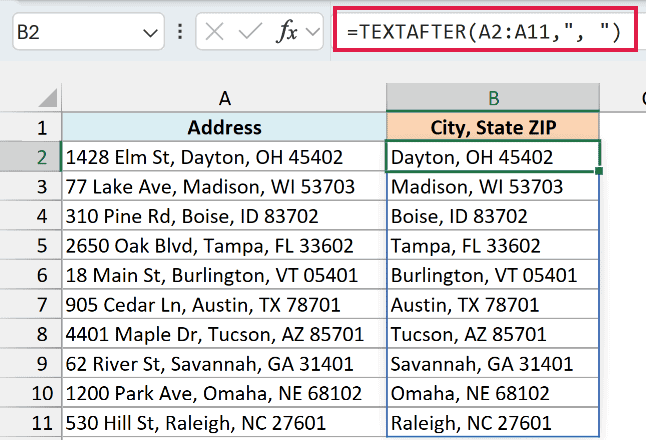Click cell Madison, WI 53703
646x440 pixels.
tap(493, 186)
